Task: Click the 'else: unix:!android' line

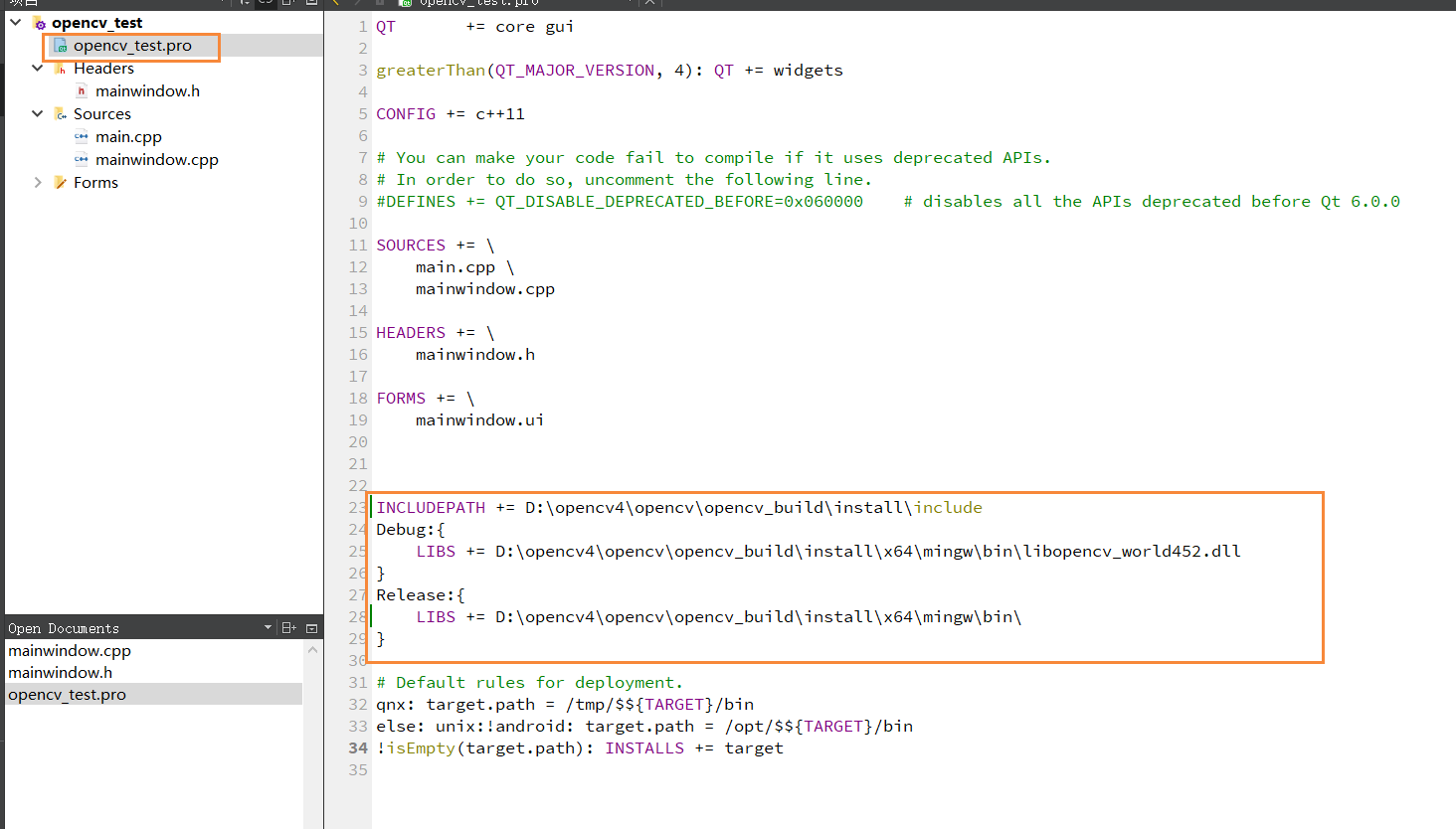Action: (x=644, y=727)
